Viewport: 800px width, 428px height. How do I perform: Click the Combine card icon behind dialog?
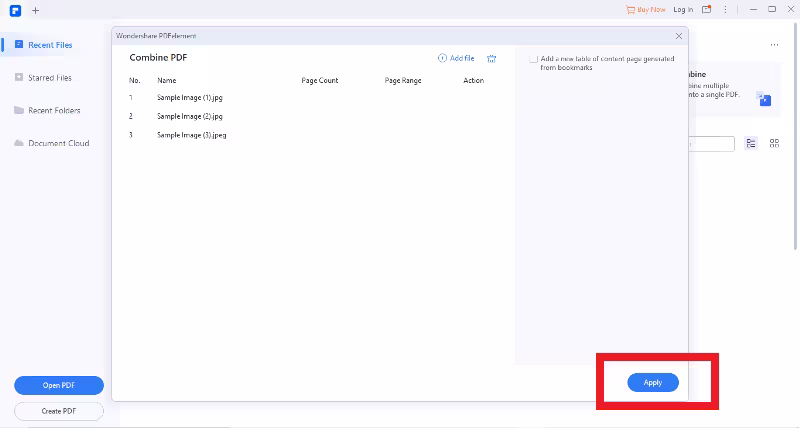coord(764,99)
